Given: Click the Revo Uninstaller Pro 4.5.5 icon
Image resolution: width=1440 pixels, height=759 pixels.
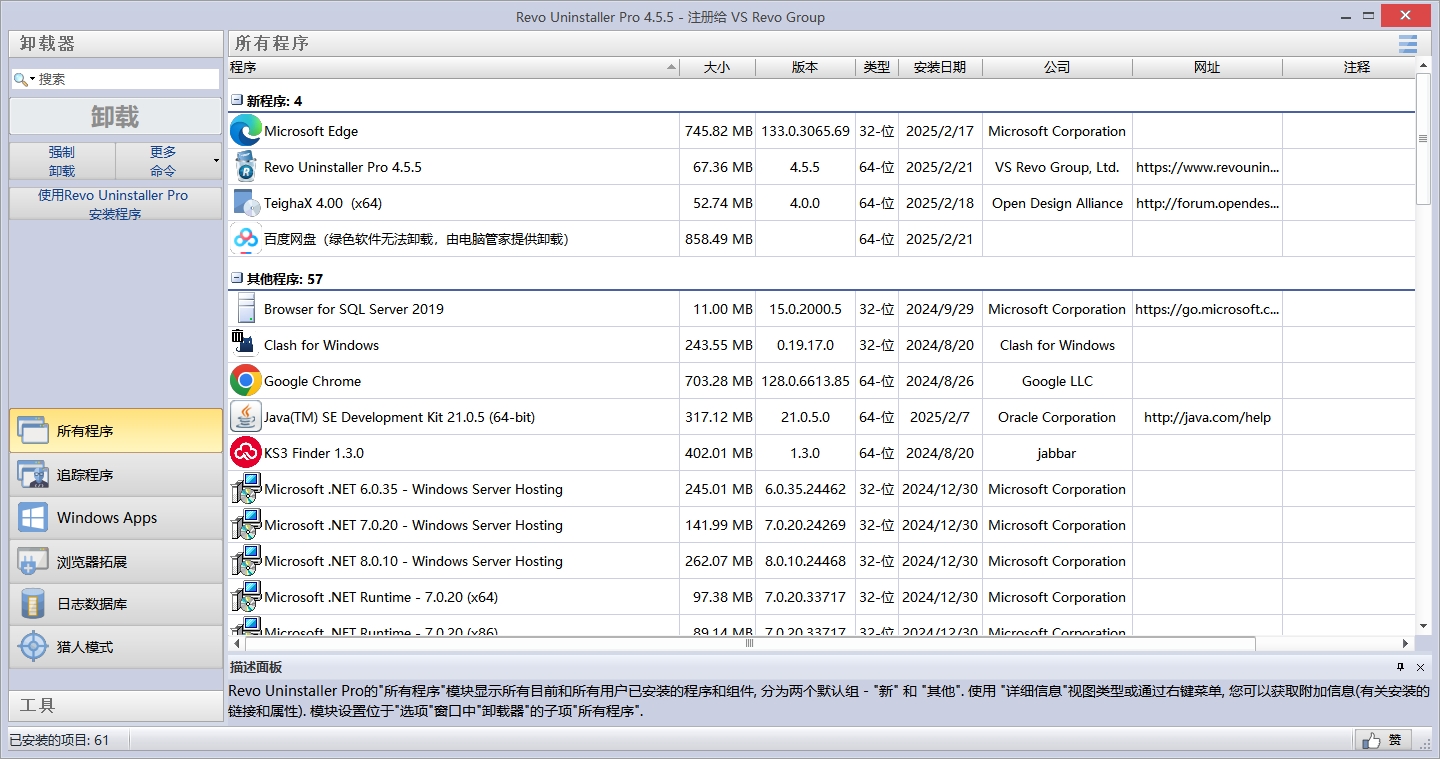Looking at the screenshot, I should pyautogui.click(x=246, y=167).
